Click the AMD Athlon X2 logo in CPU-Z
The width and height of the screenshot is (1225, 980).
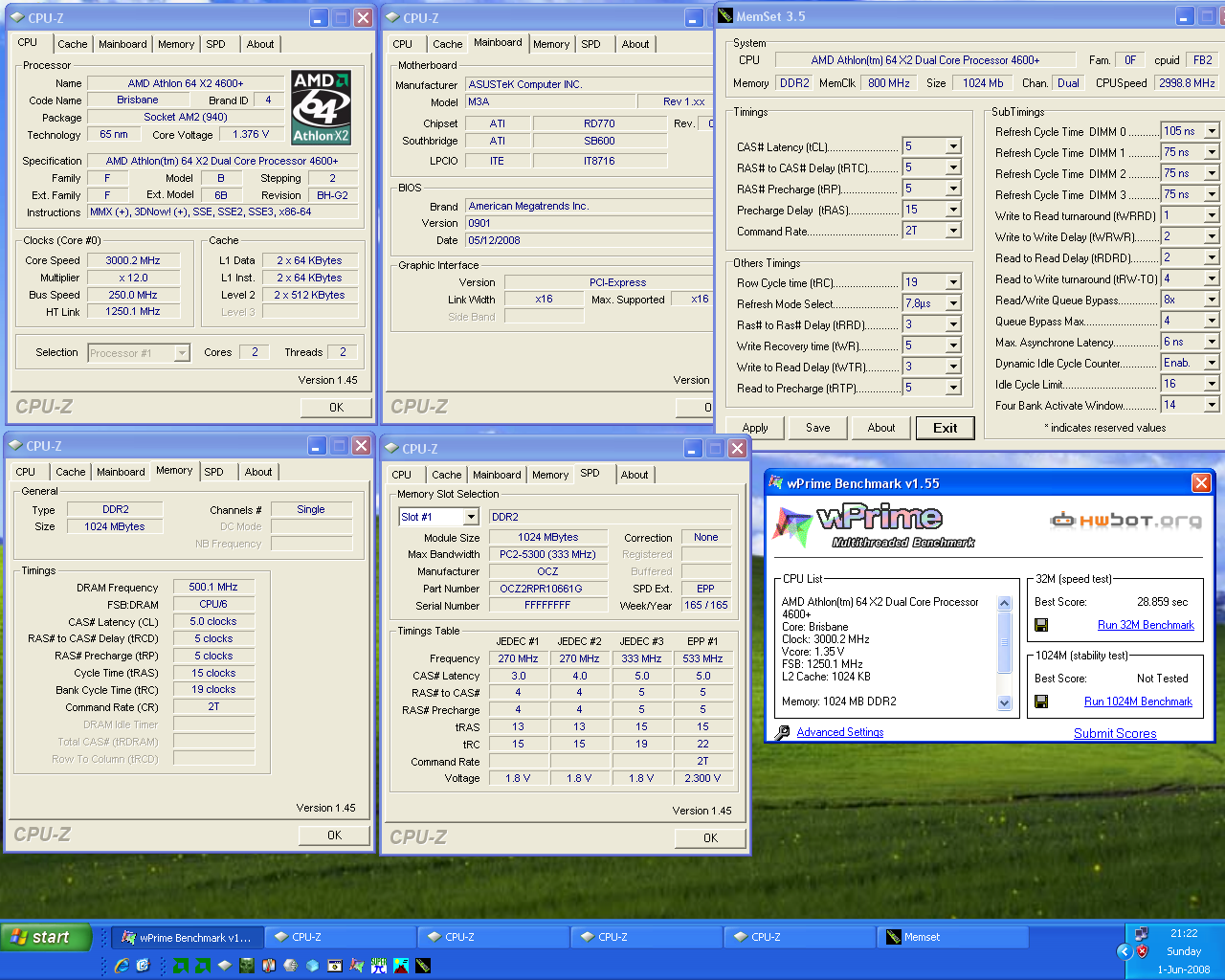point(322,107)
